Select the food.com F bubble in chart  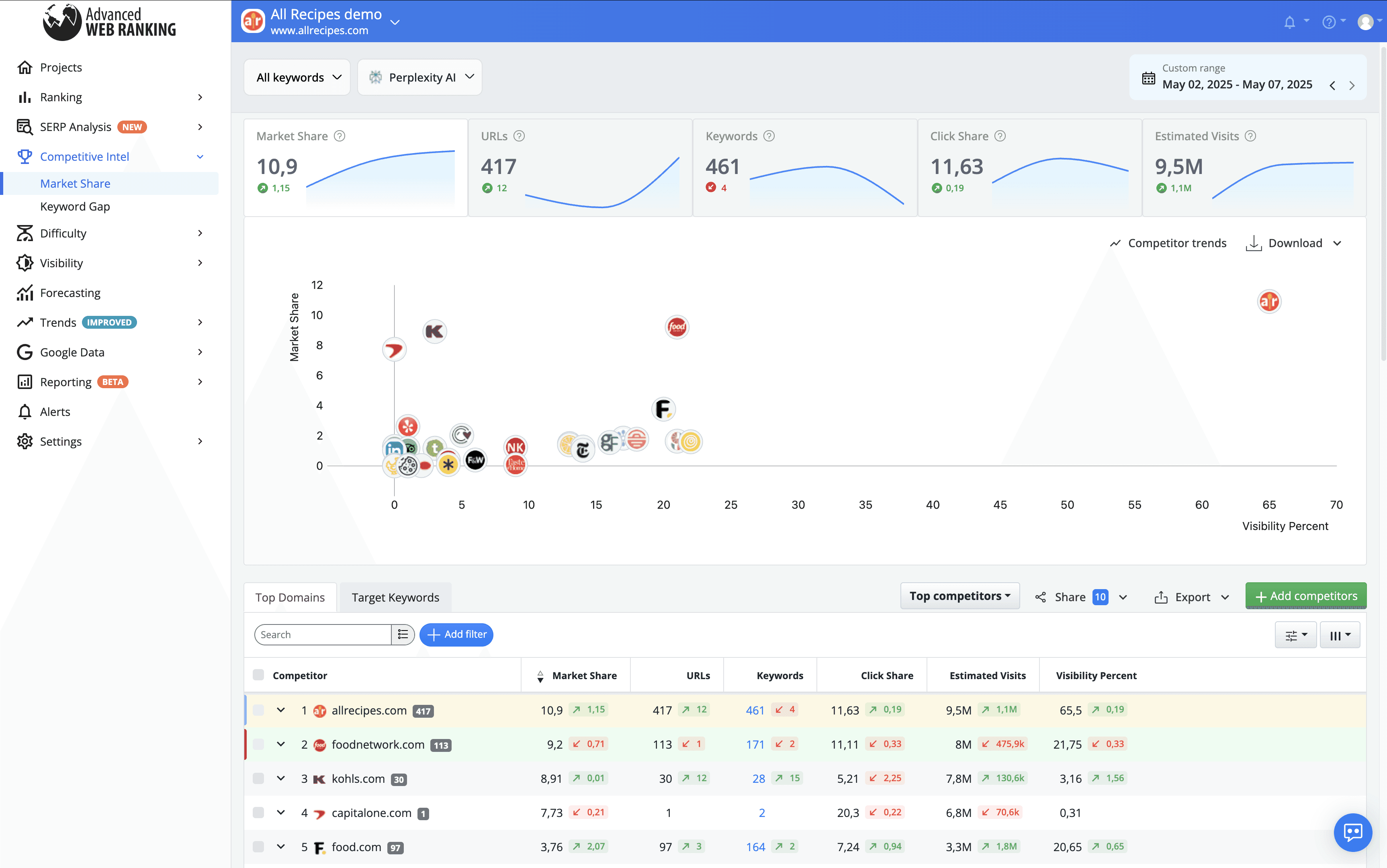pos(663,409)
